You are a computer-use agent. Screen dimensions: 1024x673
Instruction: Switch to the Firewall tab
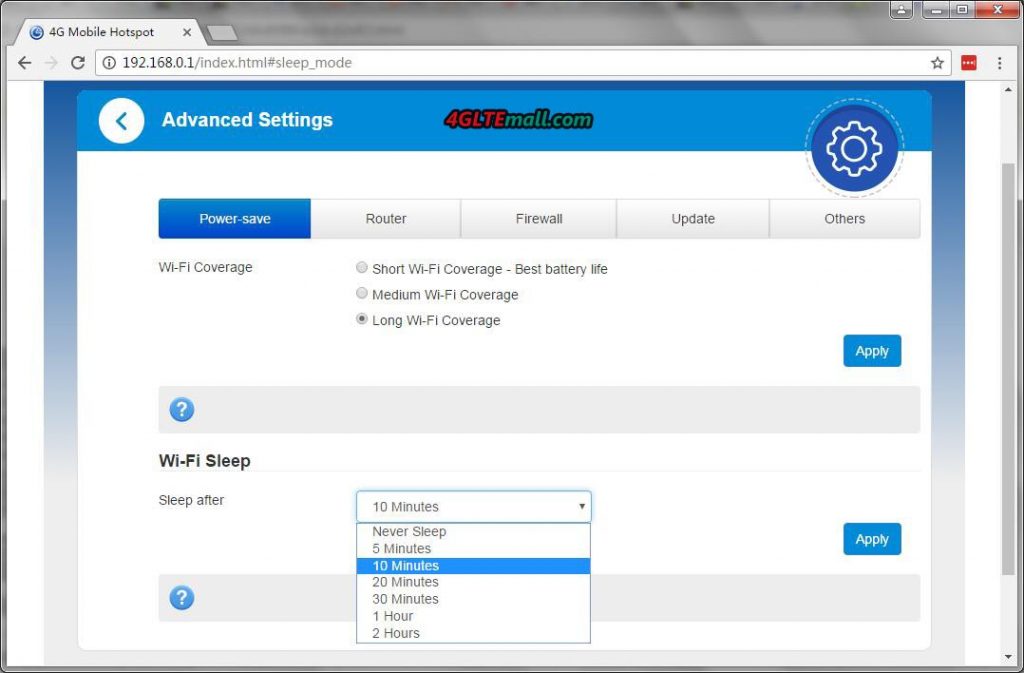click(539, 219)
